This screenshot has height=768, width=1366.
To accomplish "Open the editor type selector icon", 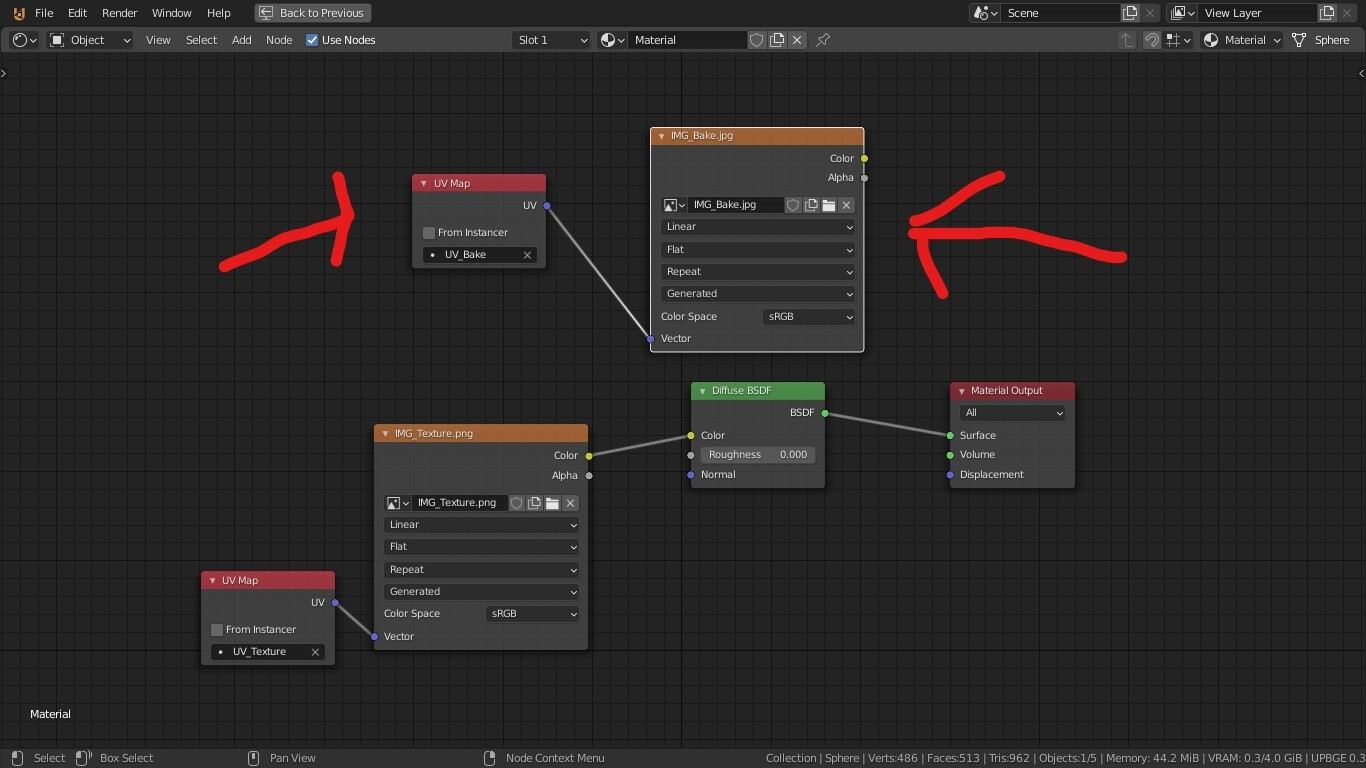I will pyautogui.click(x=24, y=40).
